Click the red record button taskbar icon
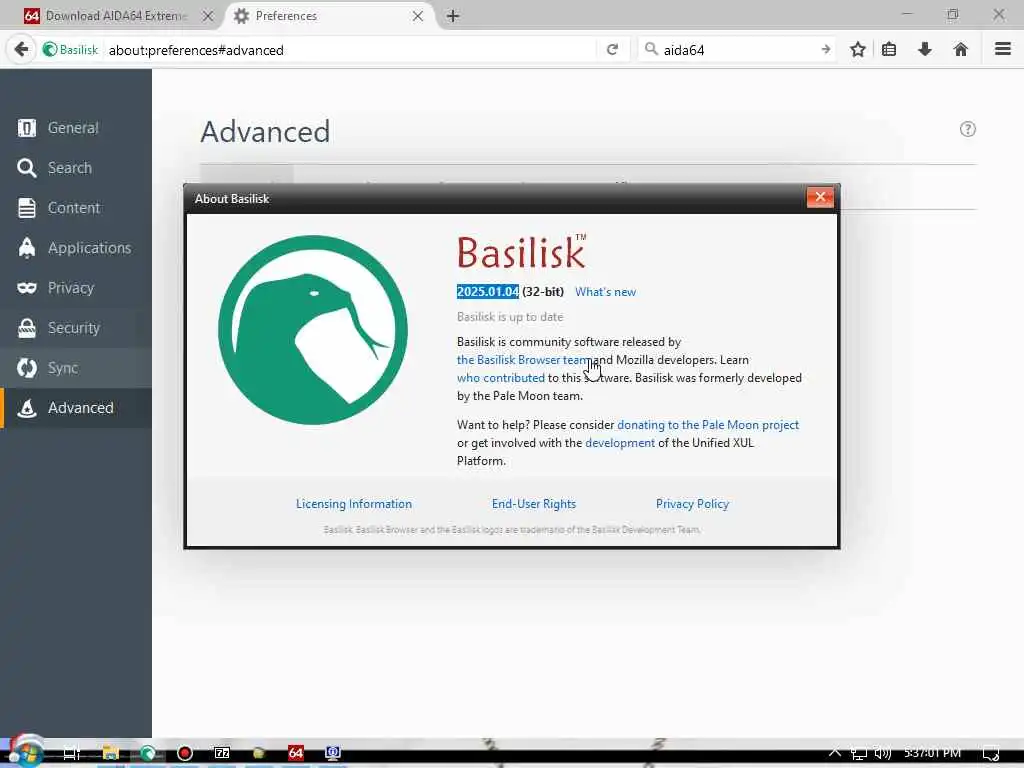Screen dimensions: 1024x768 click(x=185, y=753)
